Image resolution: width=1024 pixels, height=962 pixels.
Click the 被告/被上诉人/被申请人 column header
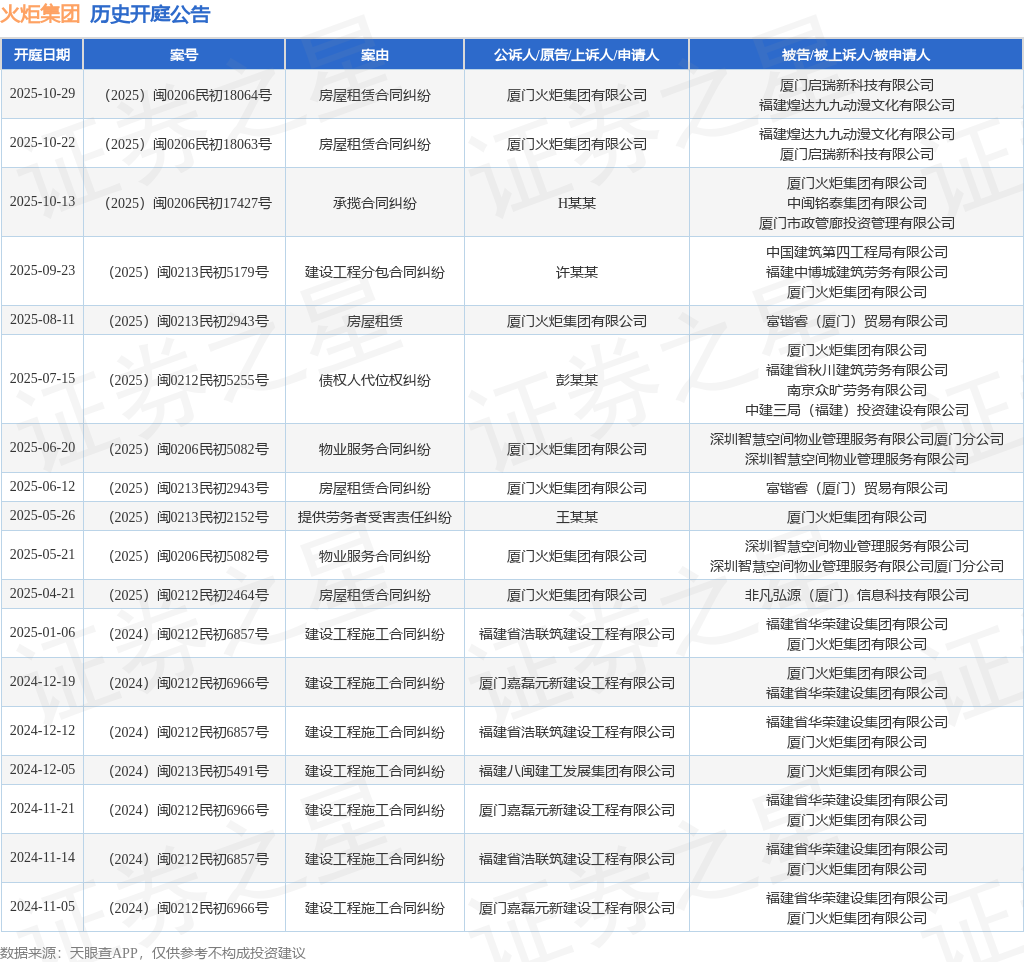[x=856, y=55]
